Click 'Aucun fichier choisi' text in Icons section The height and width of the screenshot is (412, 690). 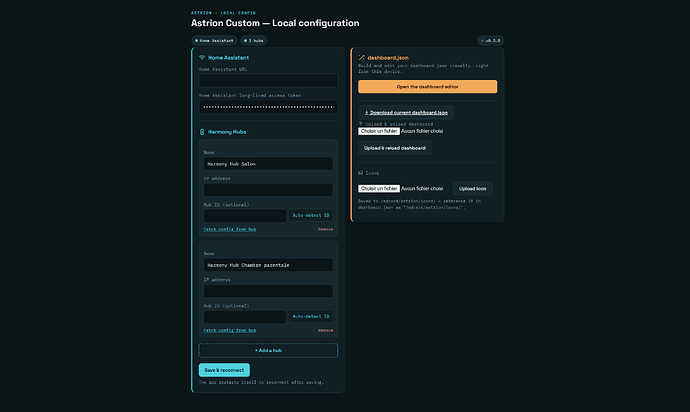point(422,188)
